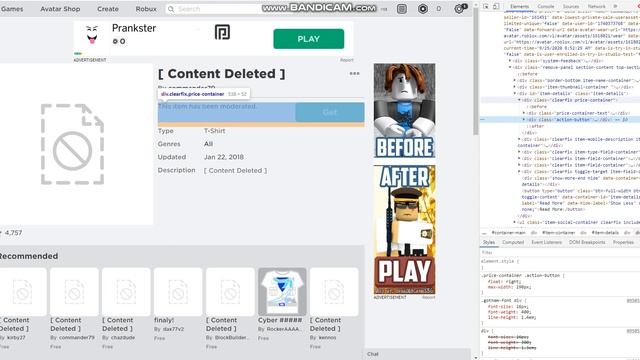This screenshot has height=360, width=640.
Task: Open the messages feed icon in navbar
Action: (x=402, y=9)
